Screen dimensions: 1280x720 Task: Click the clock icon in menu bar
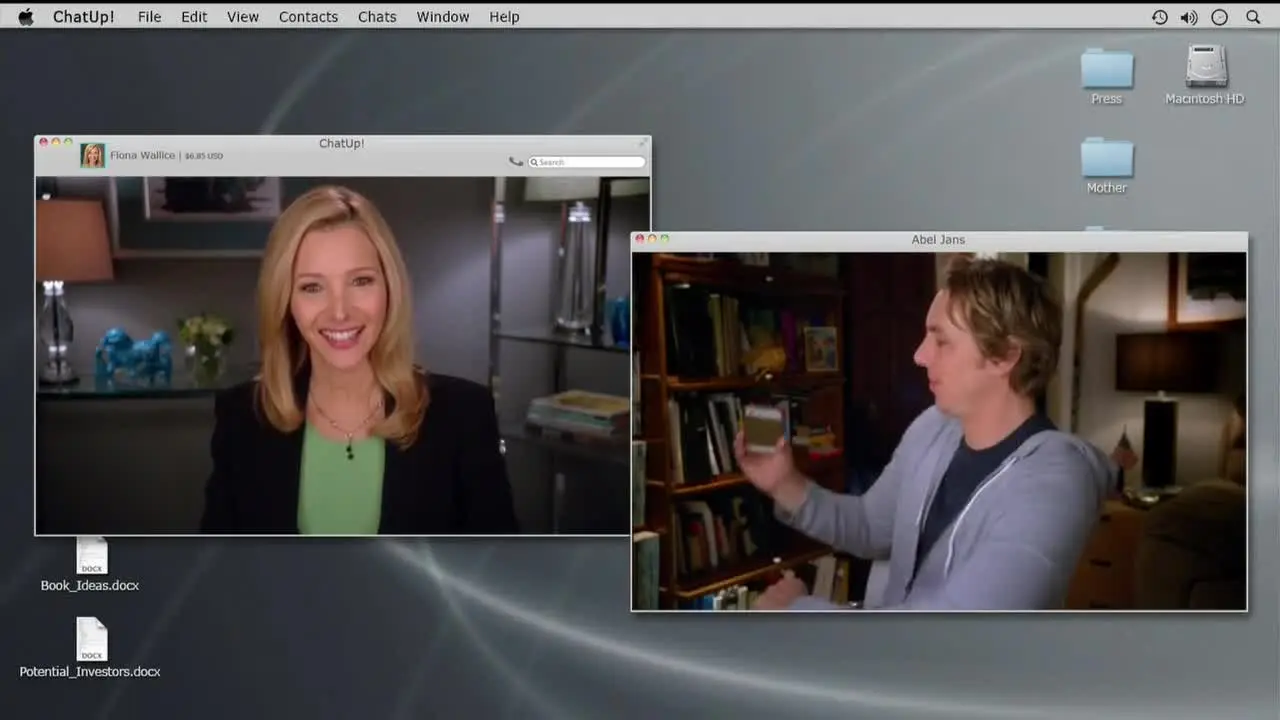[1219, 17]
